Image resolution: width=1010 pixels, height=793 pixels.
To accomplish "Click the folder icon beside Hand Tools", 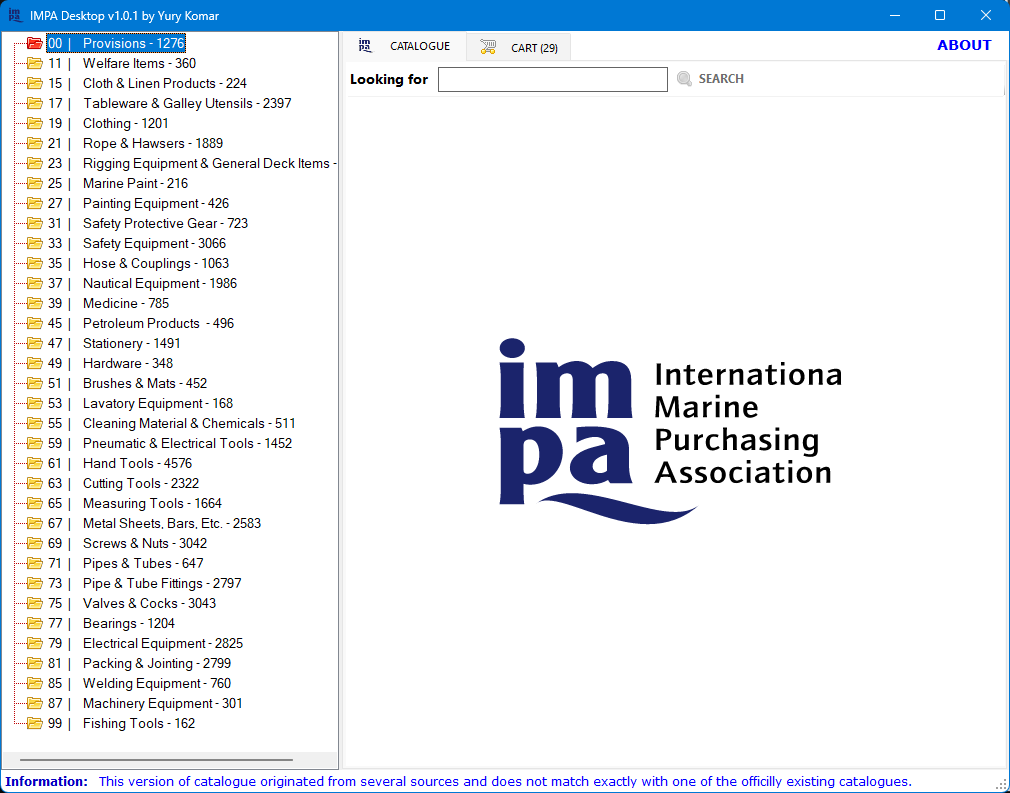I will [34, 464].
